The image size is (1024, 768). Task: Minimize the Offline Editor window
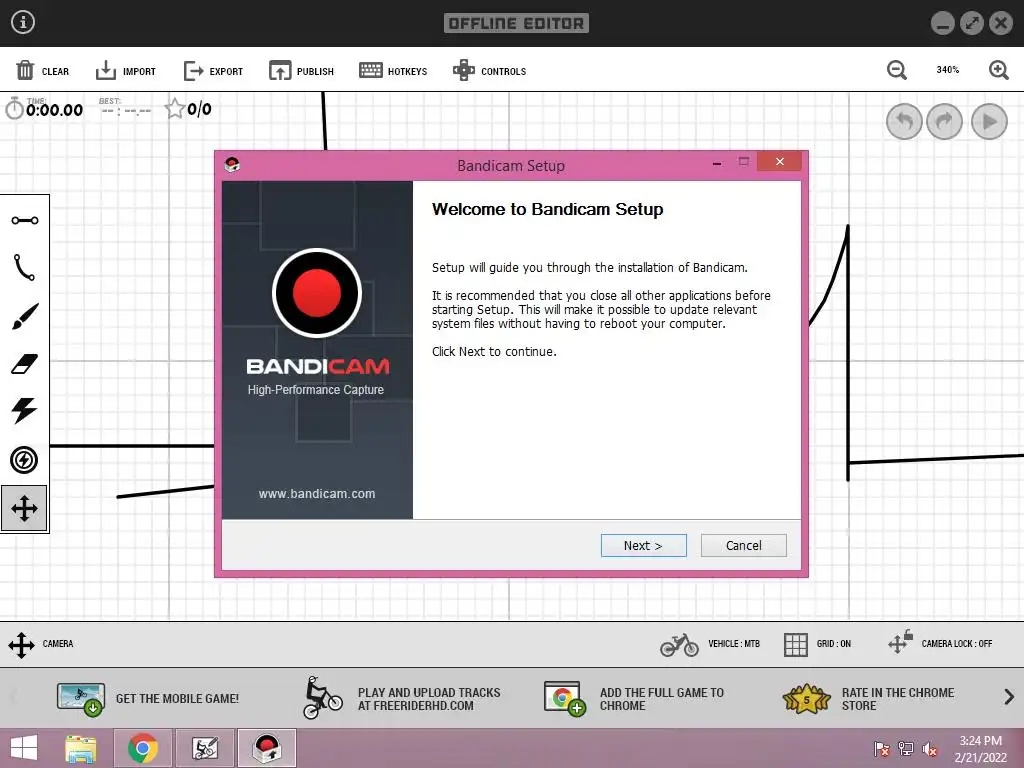click(x=942, y=24)
